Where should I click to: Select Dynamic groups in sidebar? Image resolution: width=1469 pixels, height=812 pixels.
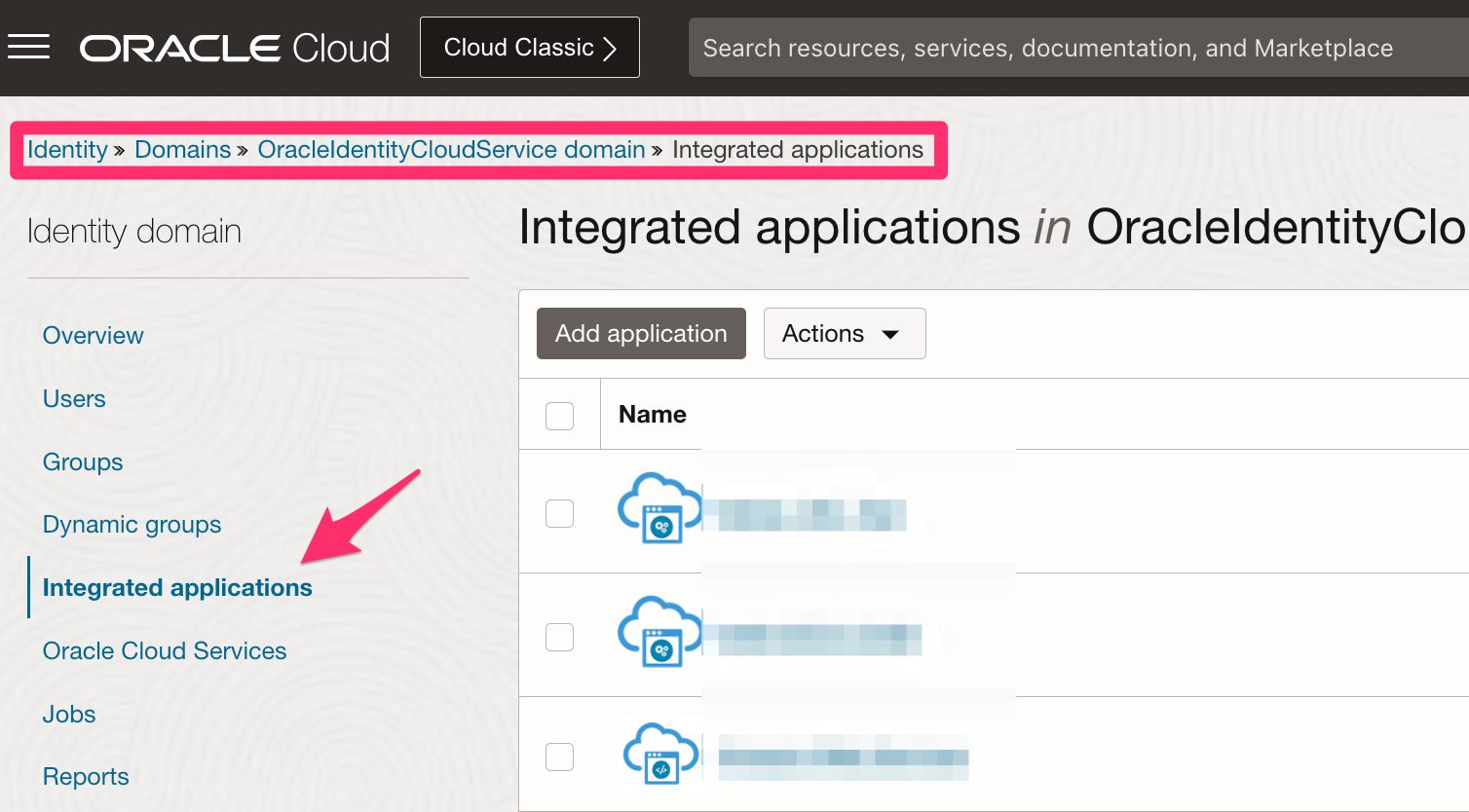[x=132, y=525]
